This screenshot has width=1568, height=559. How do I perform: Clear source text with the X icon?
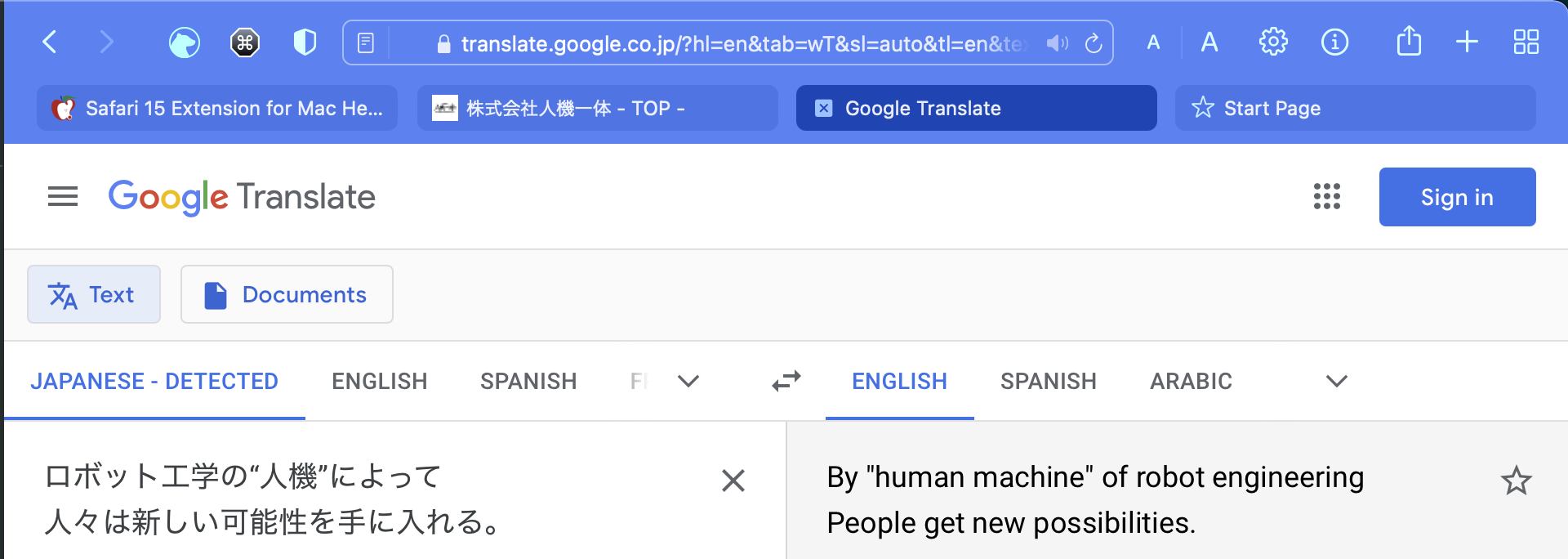[x=733, y=481]
